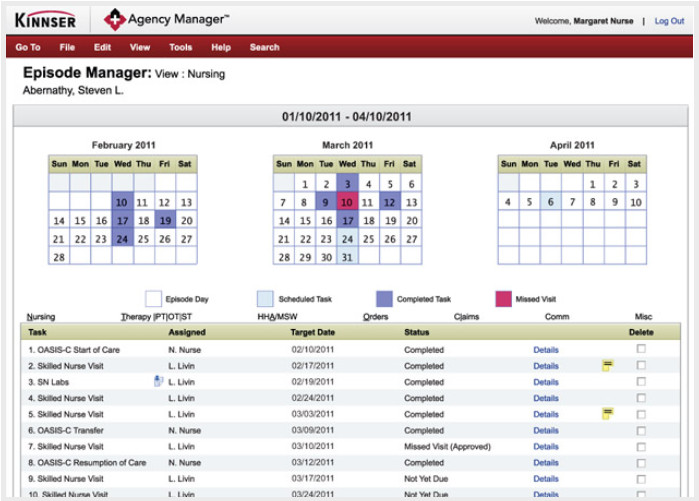The height and width of the screenshot is (501, 699).
Task: Open Details for Skilled Nurse Visit 03/17/2011
Action: (x=546, y=479)
